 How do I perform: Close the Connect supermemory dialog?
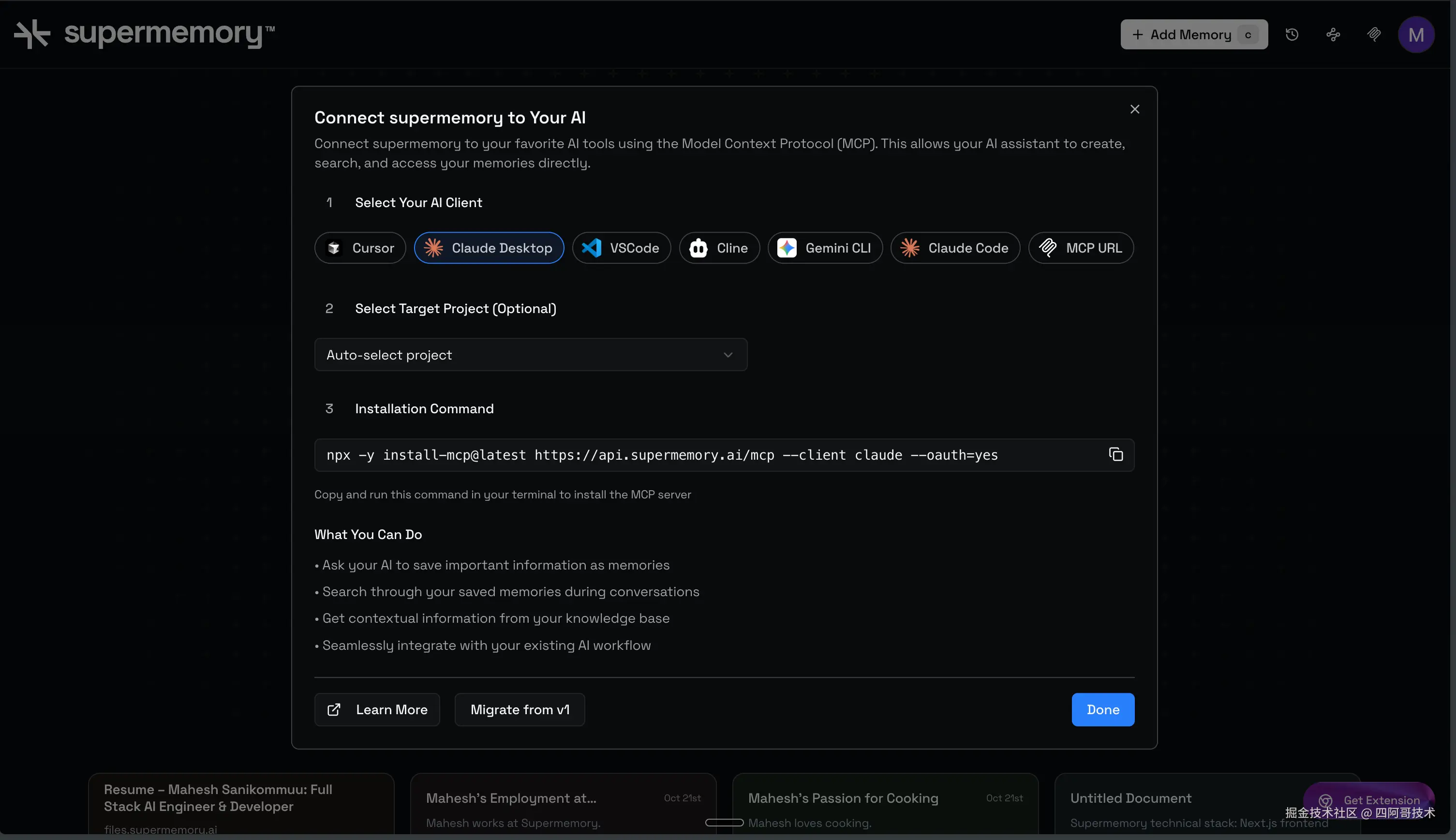1134,109
